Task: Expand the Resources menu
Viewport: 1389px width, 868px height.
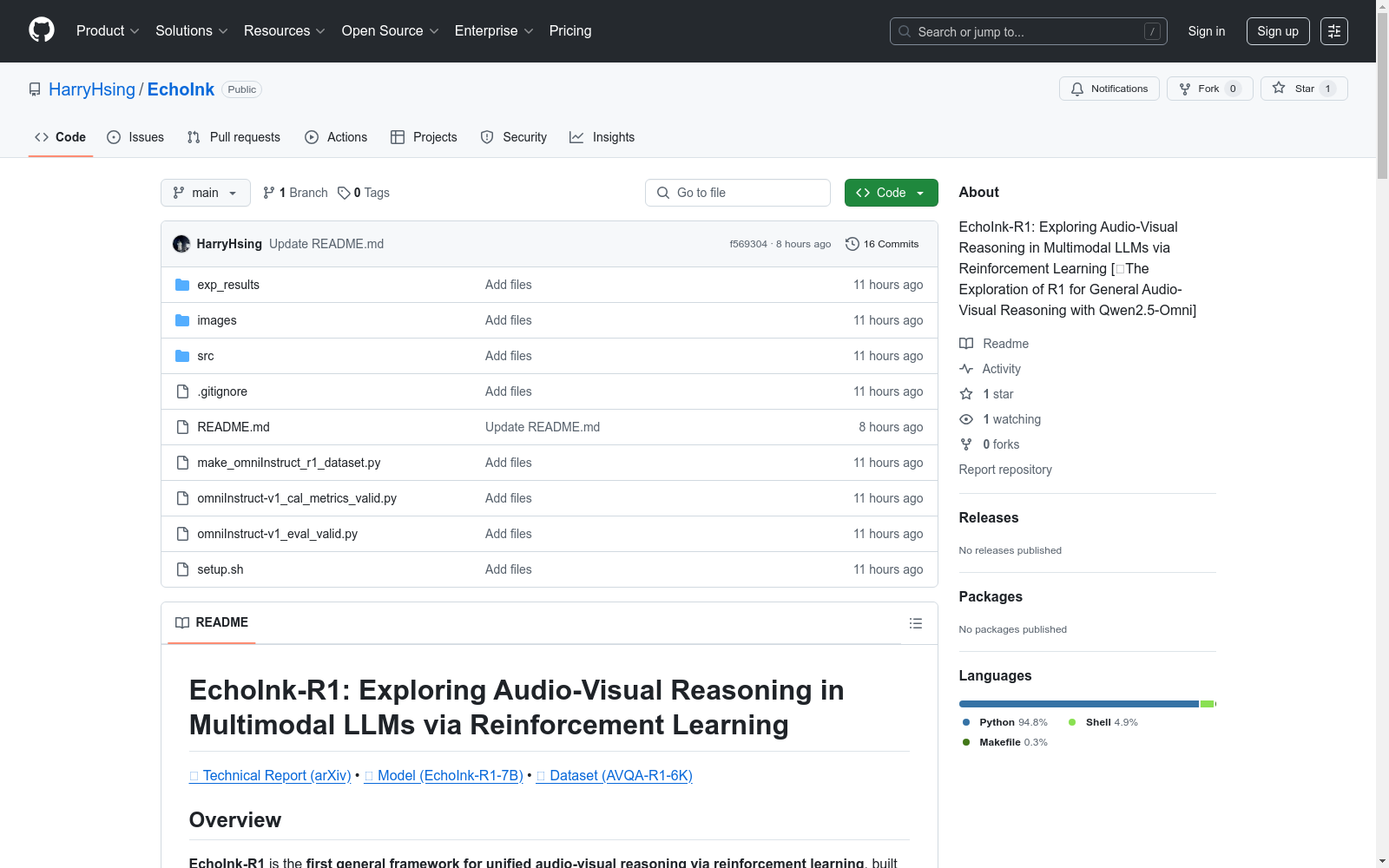Action: tap(285, 31)
